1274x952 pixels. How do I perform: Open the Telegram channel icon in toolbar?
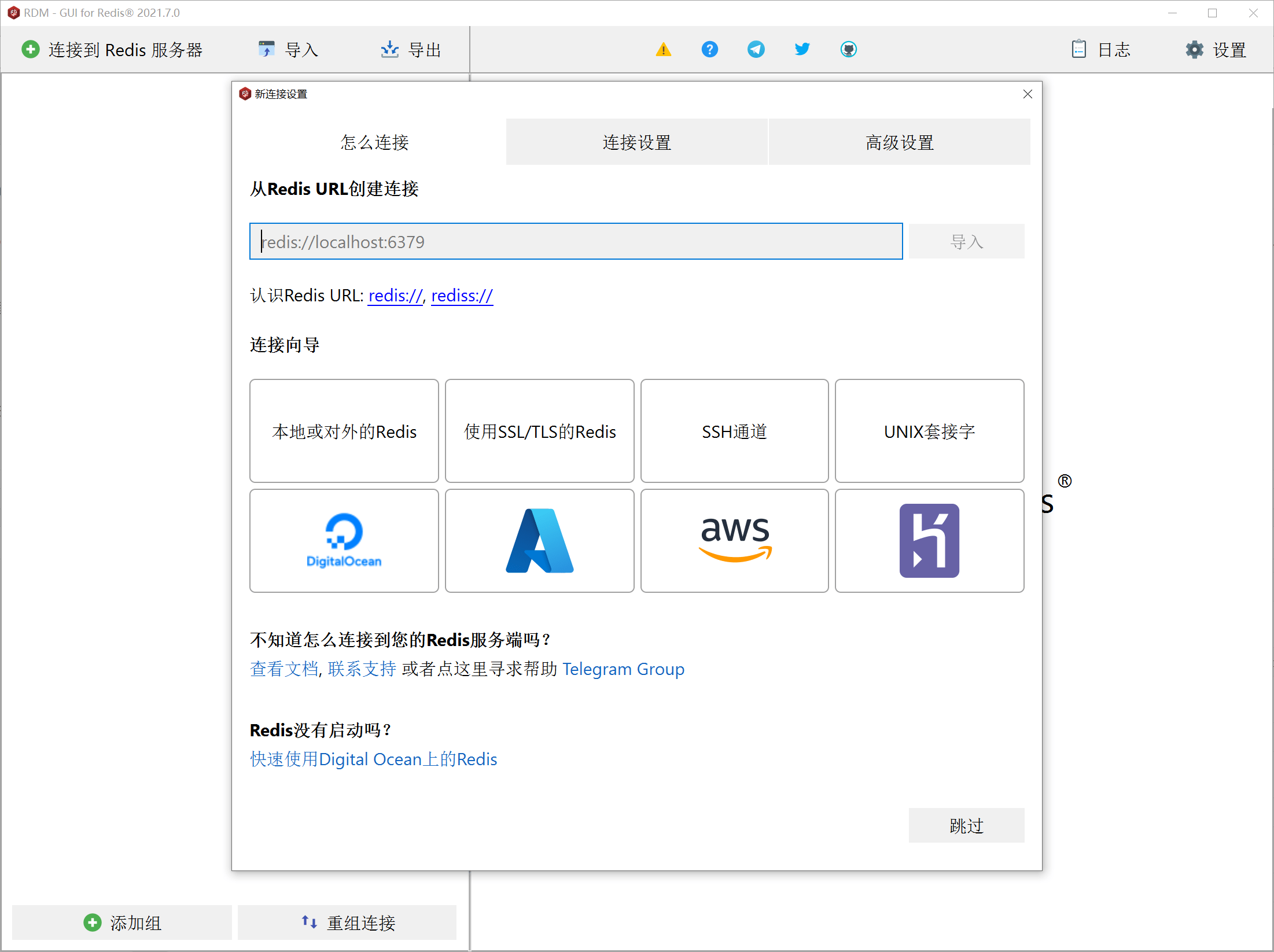(756, 49)
